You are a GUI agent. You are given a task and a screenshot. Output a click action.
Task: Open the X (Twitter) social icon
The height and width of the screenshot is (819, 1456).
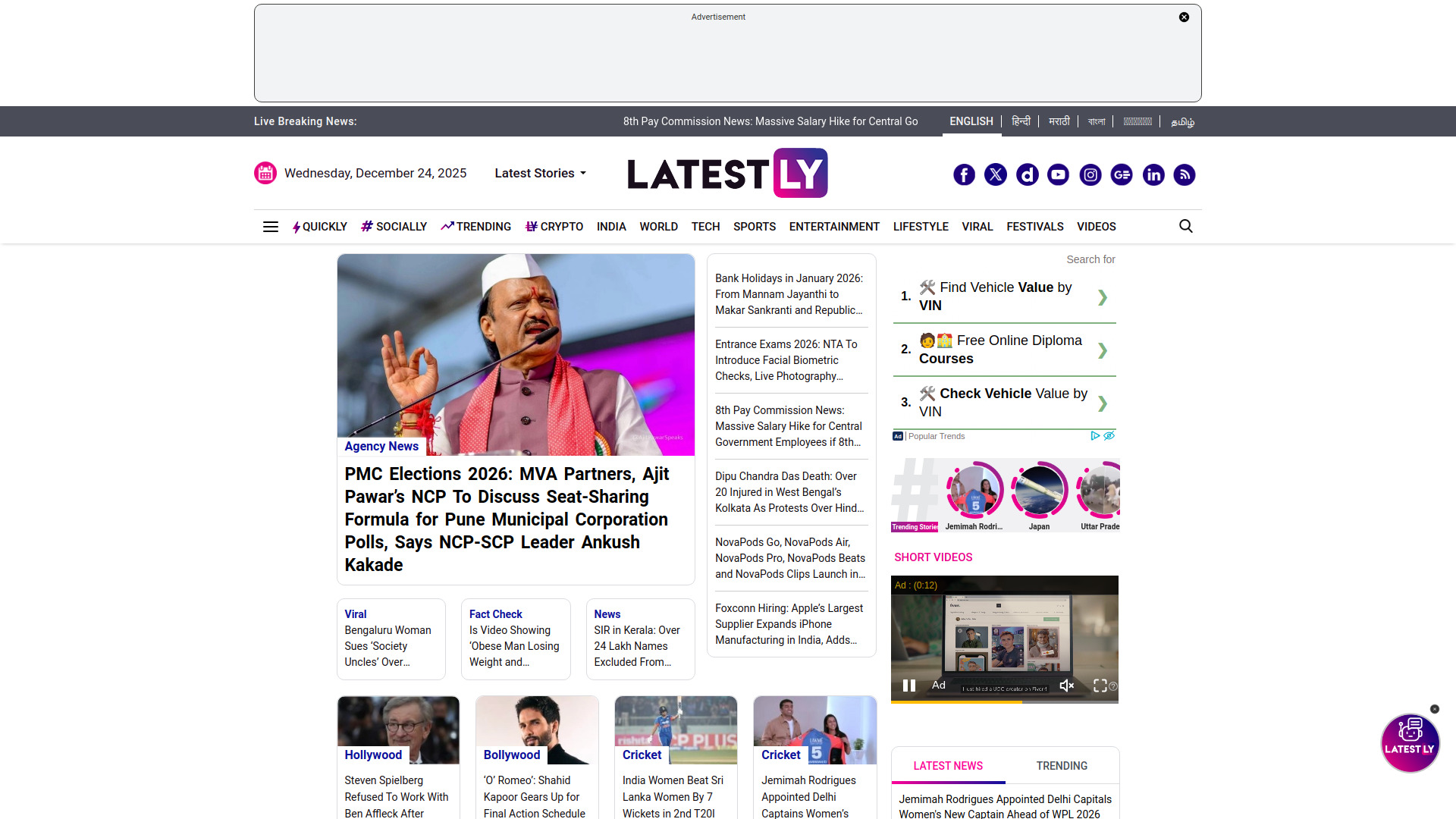(996, 175)
